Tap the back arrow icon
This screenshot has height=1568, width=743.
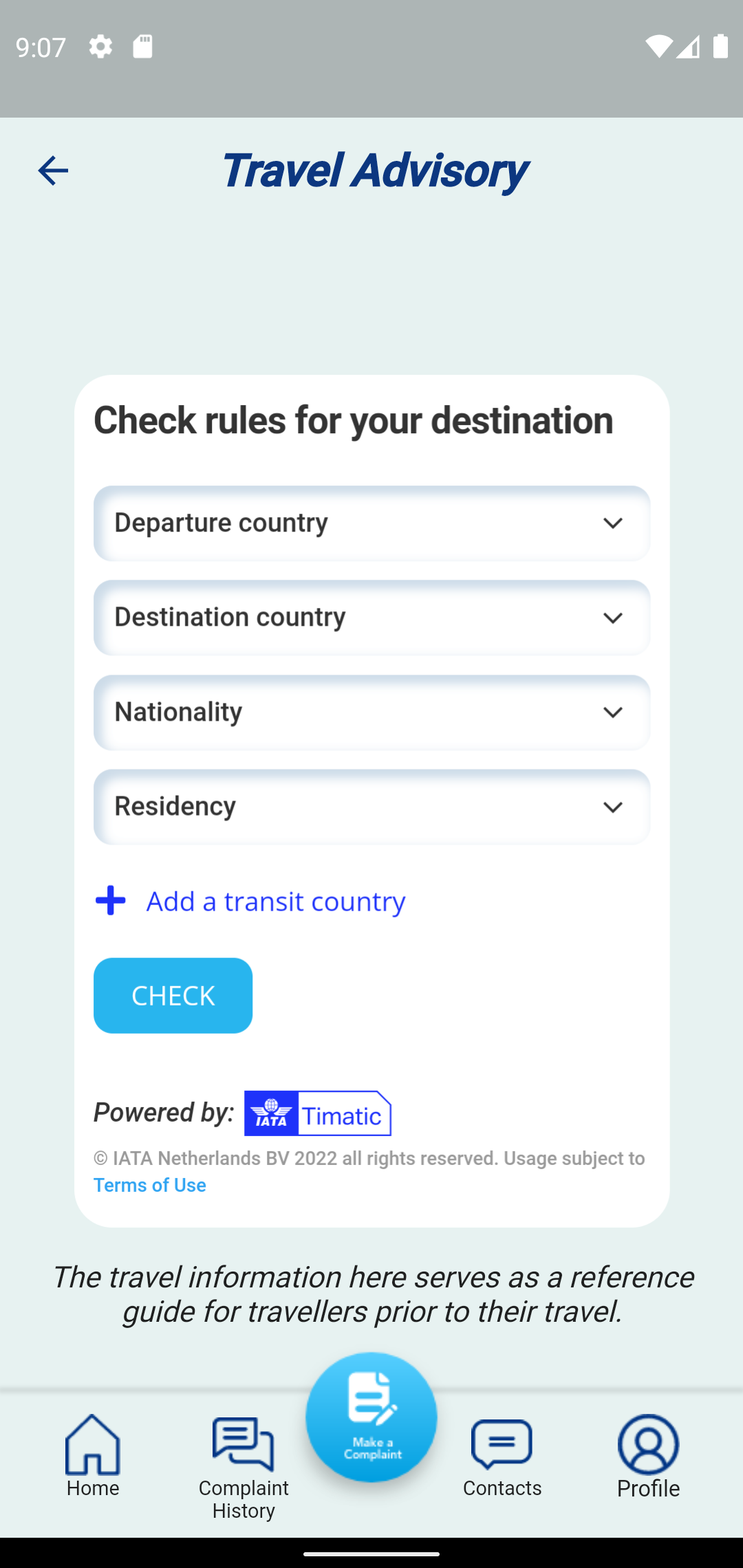point(52,171)
